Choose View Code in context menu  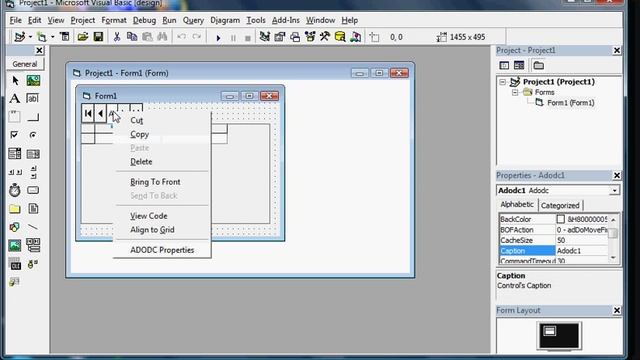pyautogui.click(x=149, y=216)
